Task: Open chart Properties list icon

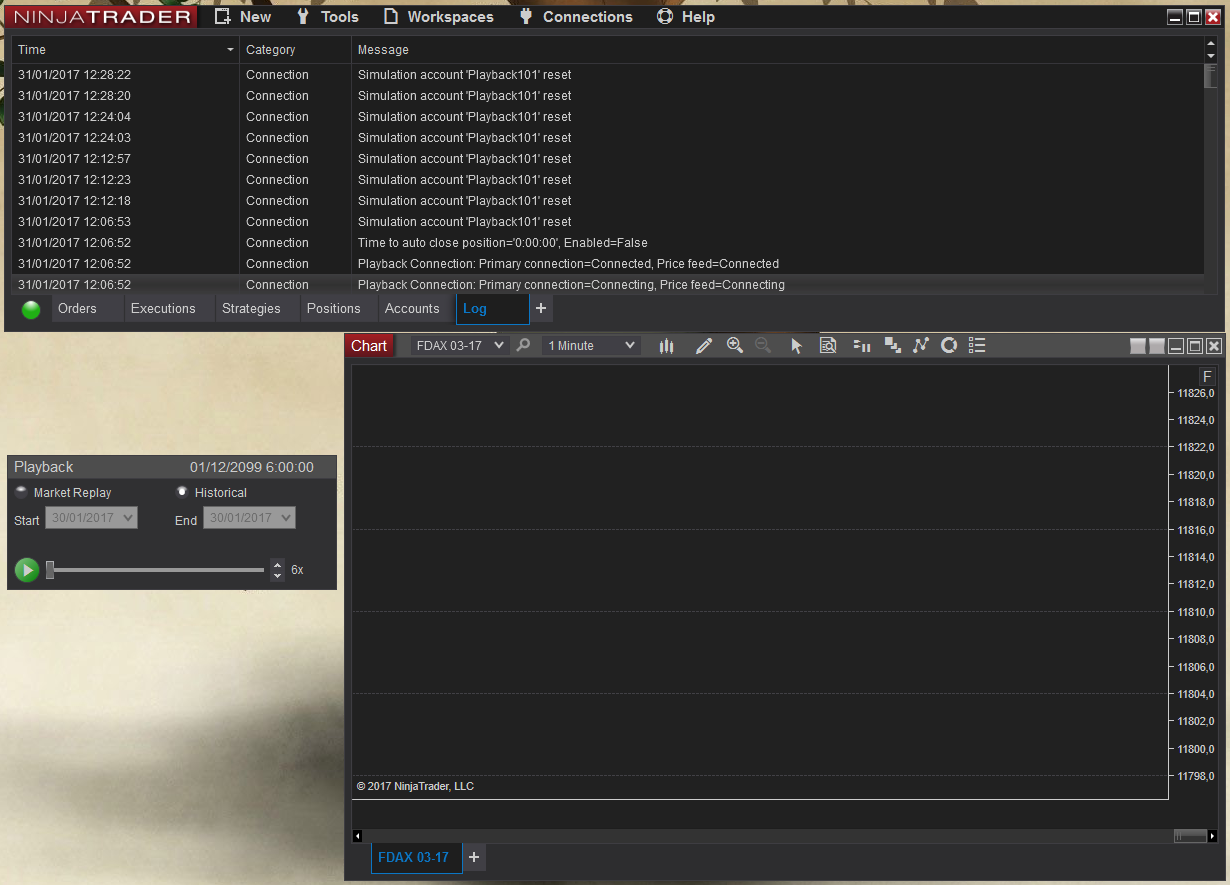Action: (978, 345)
